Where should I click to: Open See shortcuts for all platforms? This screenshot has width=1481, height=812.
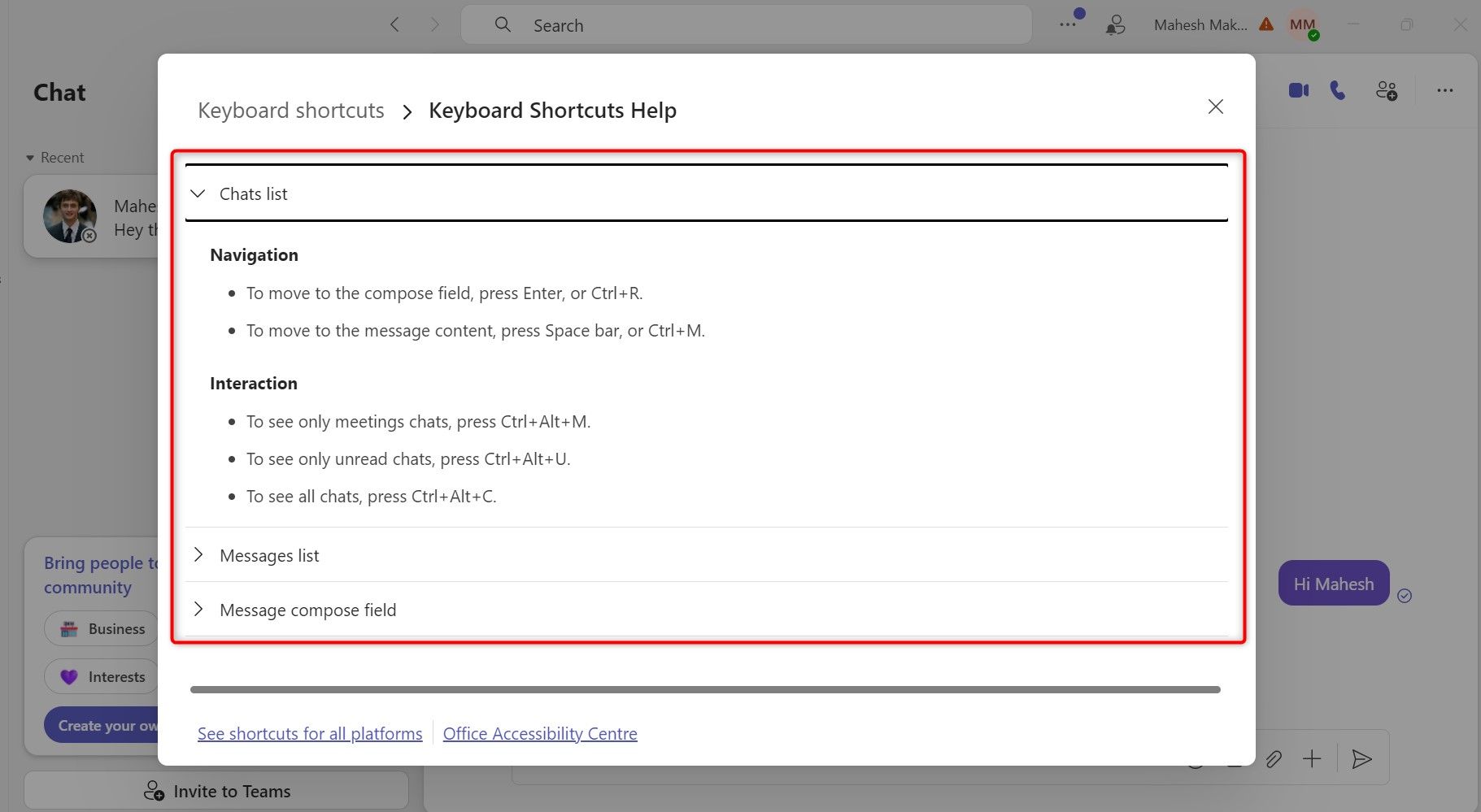point(309,732)
